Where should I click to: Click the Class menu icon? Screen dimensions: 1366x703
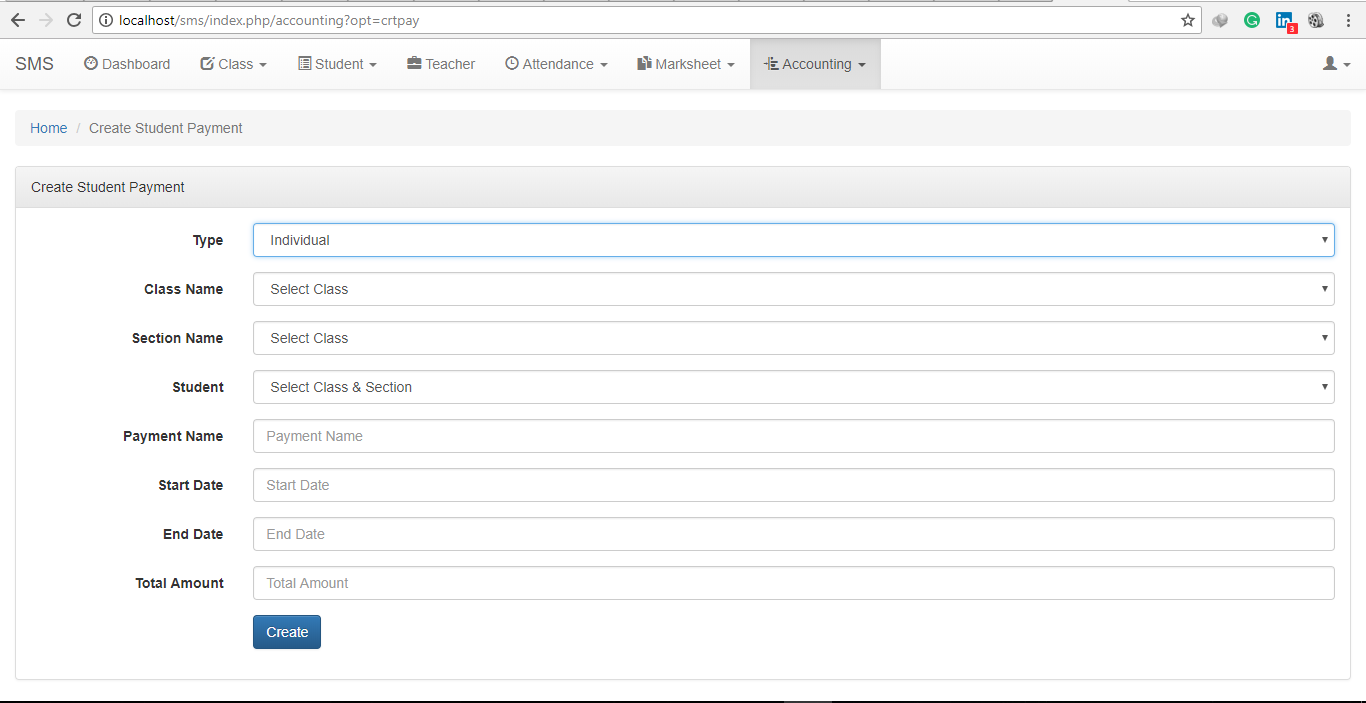[x=207, y=63]
